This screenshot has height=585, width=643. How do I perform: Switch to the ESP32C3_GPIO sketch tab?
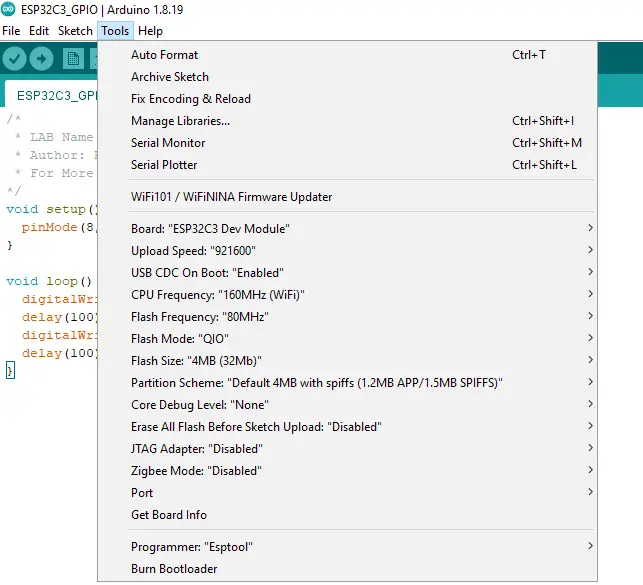[55, 96]
